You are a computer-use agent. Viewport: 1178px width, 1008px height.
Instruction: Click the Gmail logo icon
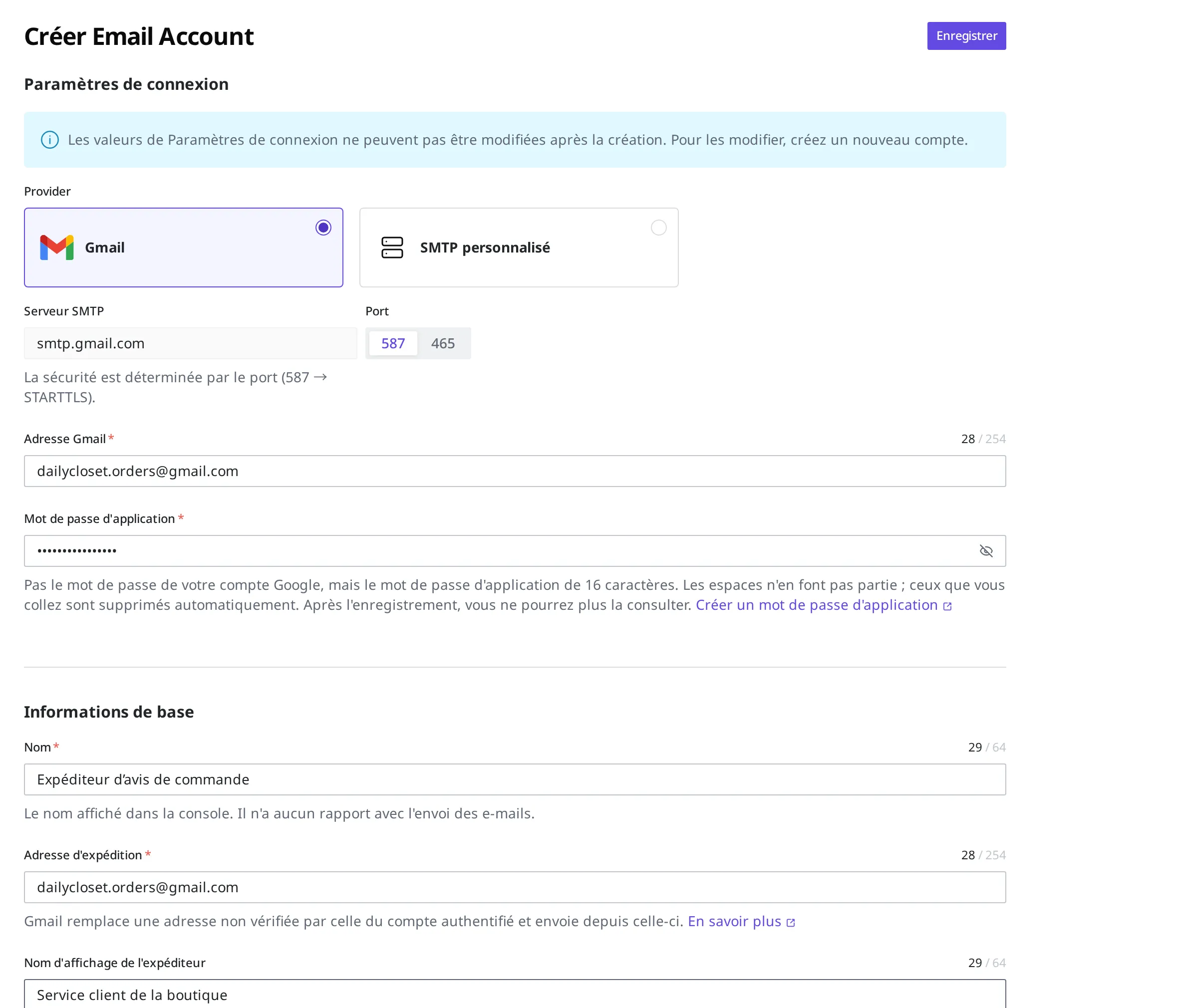[x=56, y=248]
